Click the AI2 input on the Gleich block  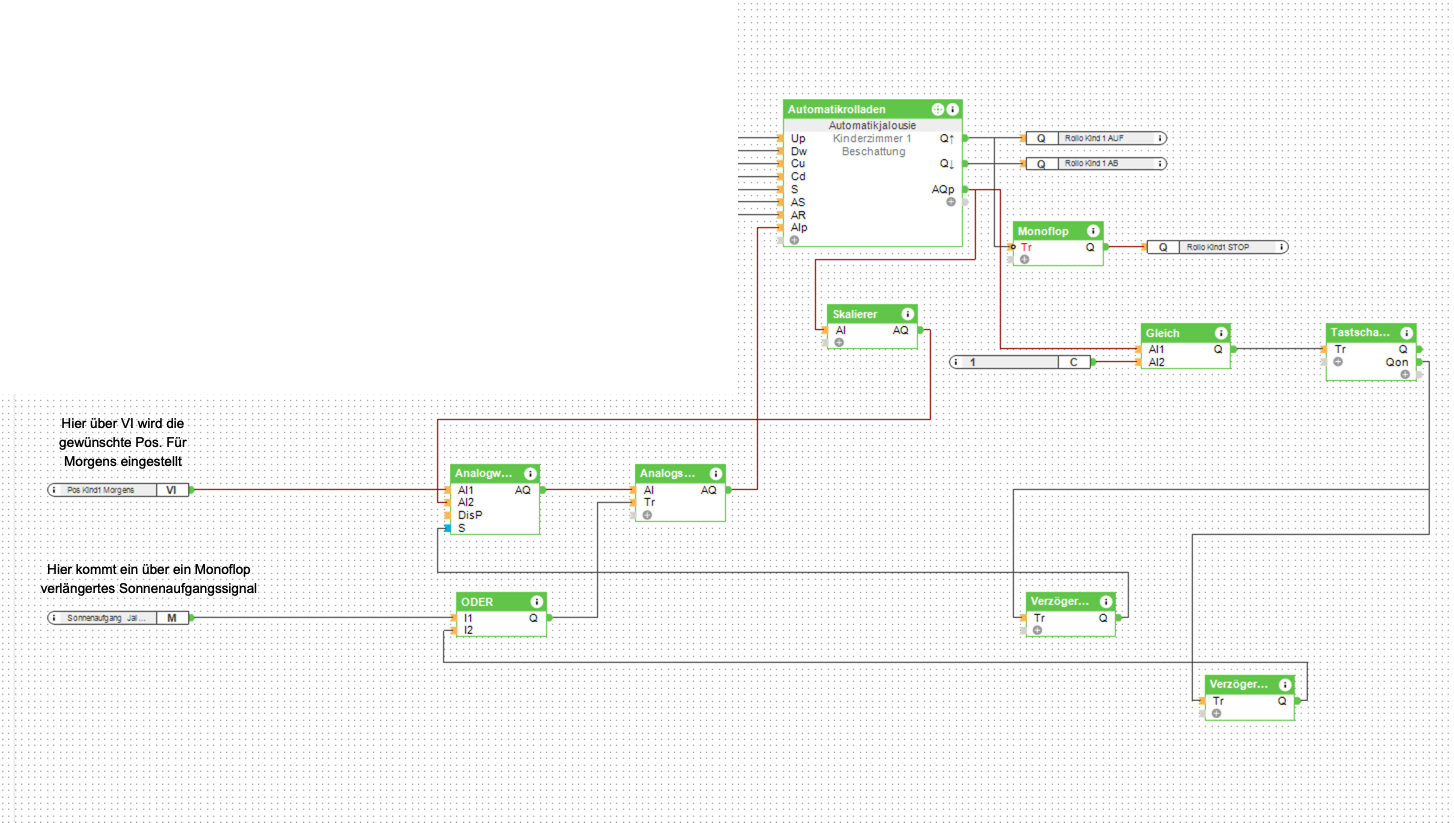[1157, 362]
